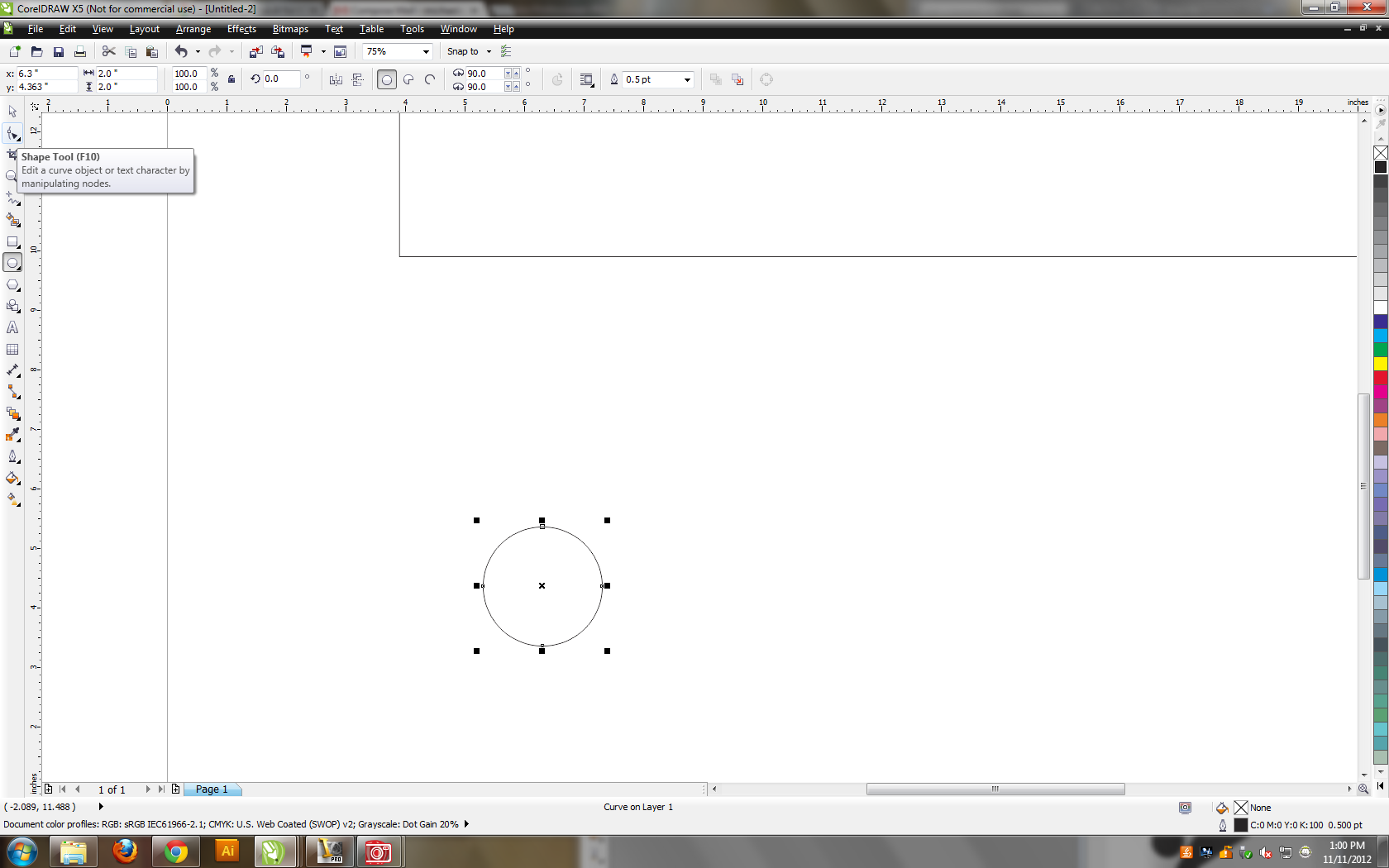Click the rotation angle field
Image resolution: width=1389 pixels, height=868 pixels.
coord(280,79)
